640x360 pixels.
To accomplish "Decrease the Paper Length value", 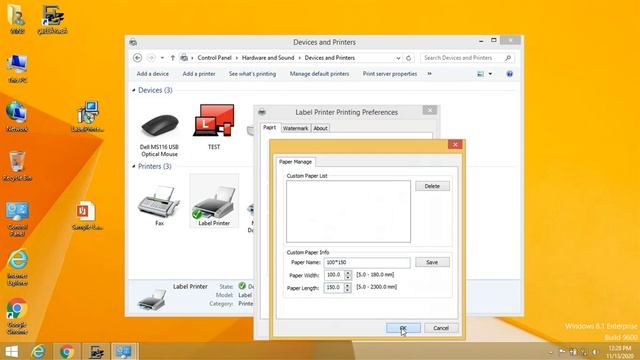I will point(347,290).
